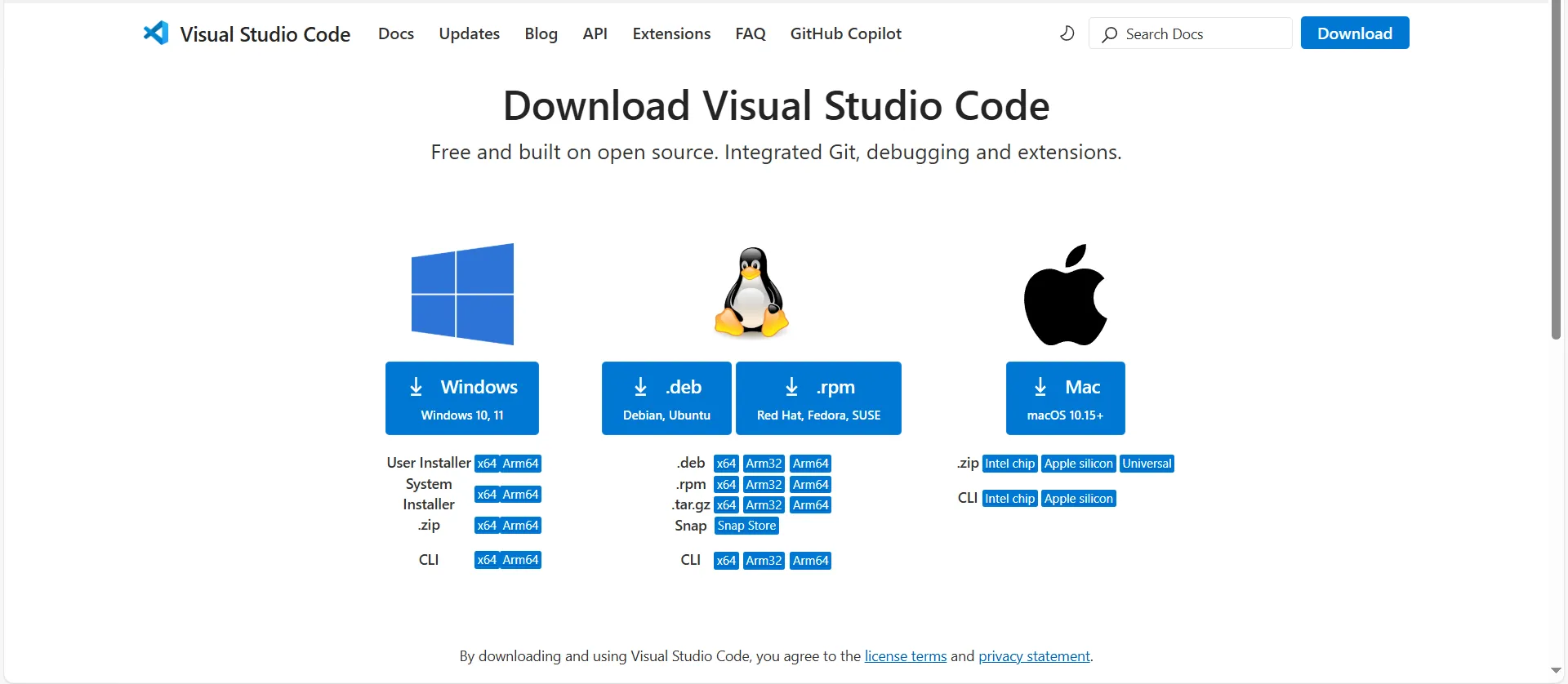This screenshot has height=684, width=1568.
Task: Click the Windows logo image
Action: (462, 294)
